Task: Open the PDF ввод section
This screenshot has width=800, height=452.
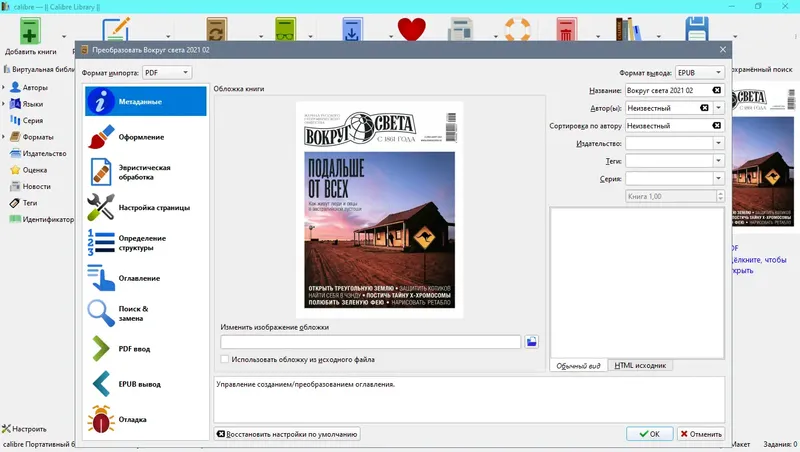Action: [x=146, y=349]
